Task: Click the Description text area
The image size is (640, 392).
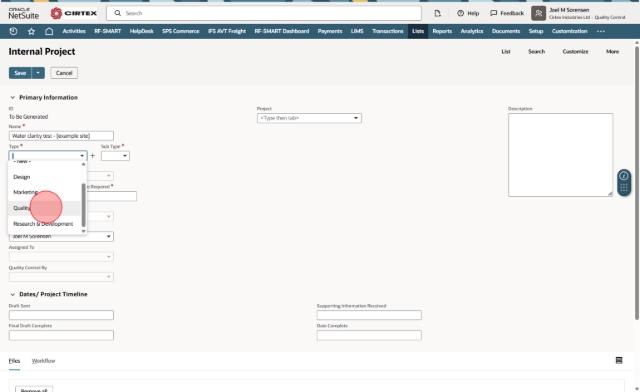Action: click(x=560, y=155)
